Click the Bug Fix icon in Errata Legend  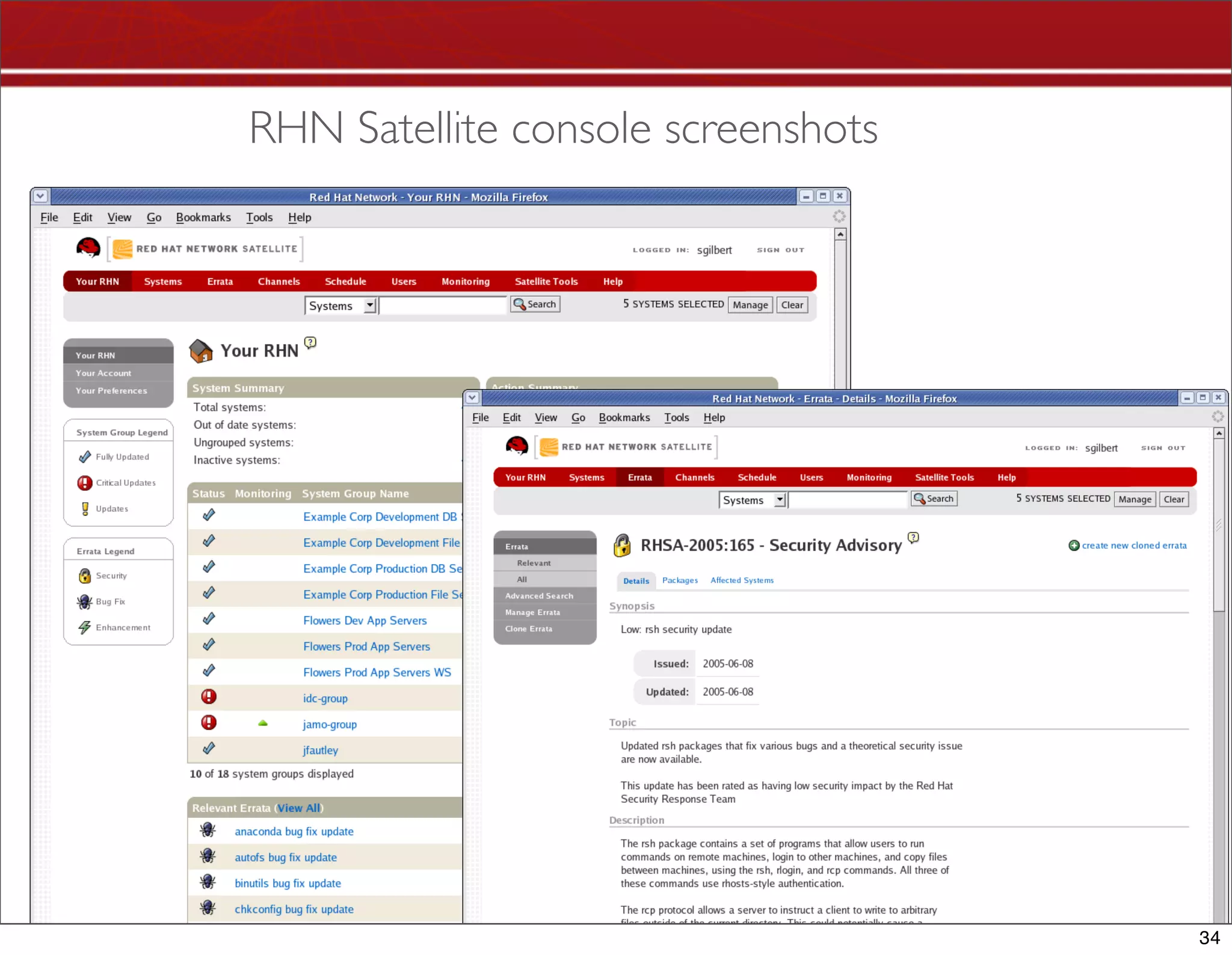pos(85,601)
